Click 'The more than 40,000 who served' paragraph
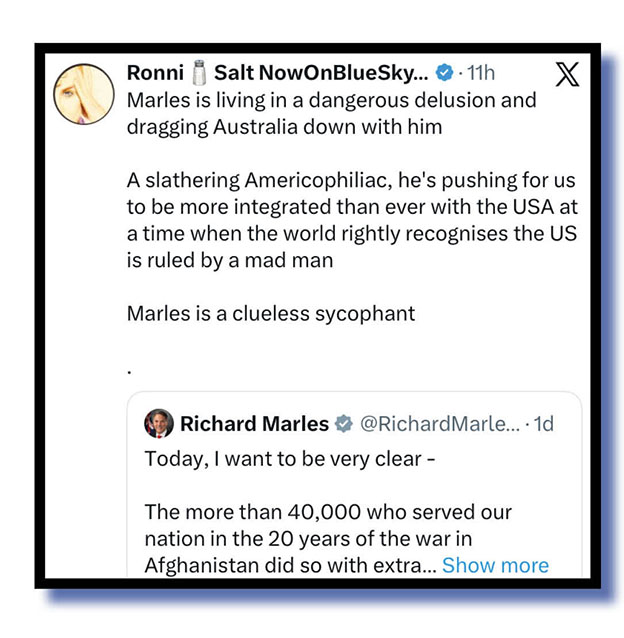 pyautogui.click(x=328, y=525)
